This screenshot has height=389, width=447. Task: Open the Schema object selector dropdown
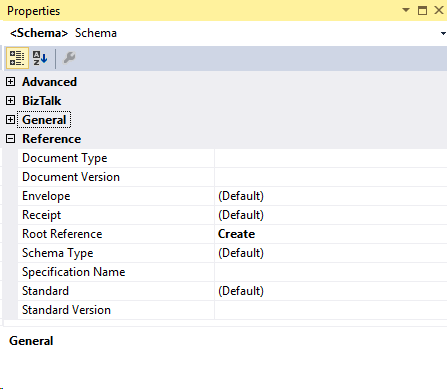(x=443, y=33)
